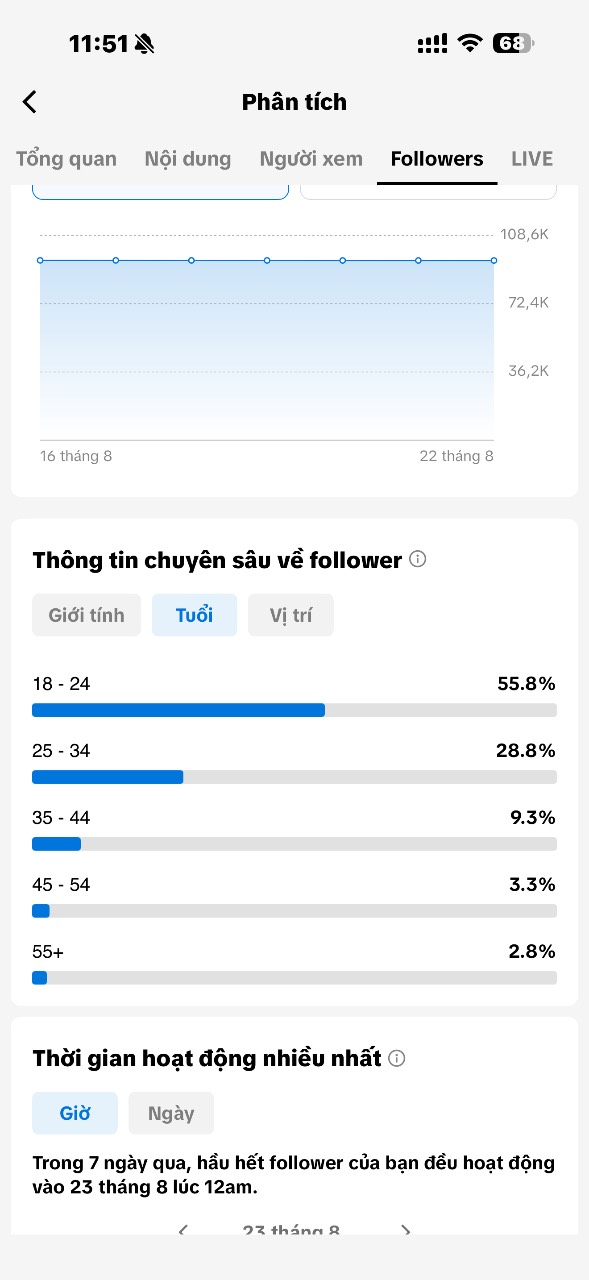Switch to the Người xem tab
This screenshot has width=589, height=1280.
coord(311,159)
